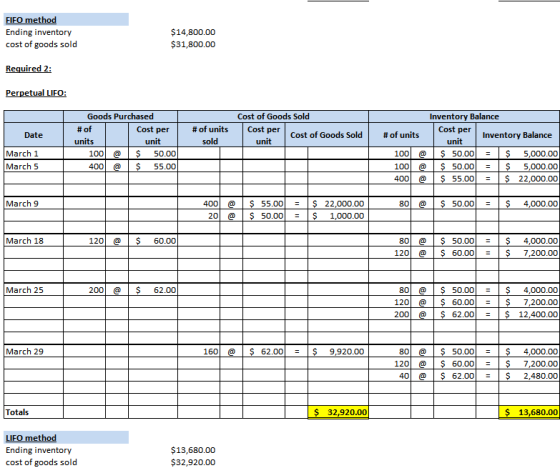Select the # of units sold header

click(210, 135)
